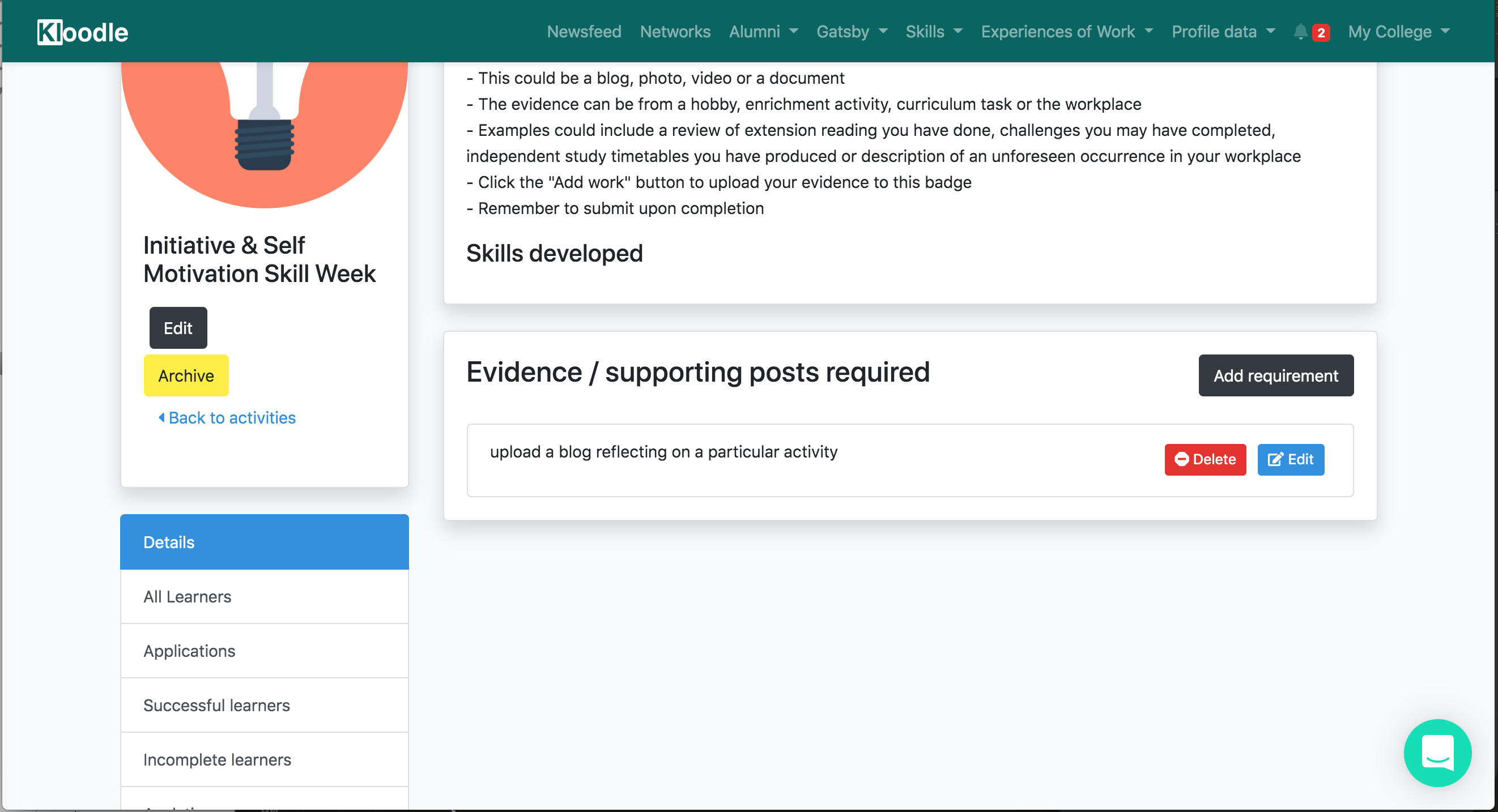Image resolution: width=1498 pixels, height=812 pixels.
Task: Click the 'upload a blog reflecting' requirement text
Action: [x=663, y=452]
